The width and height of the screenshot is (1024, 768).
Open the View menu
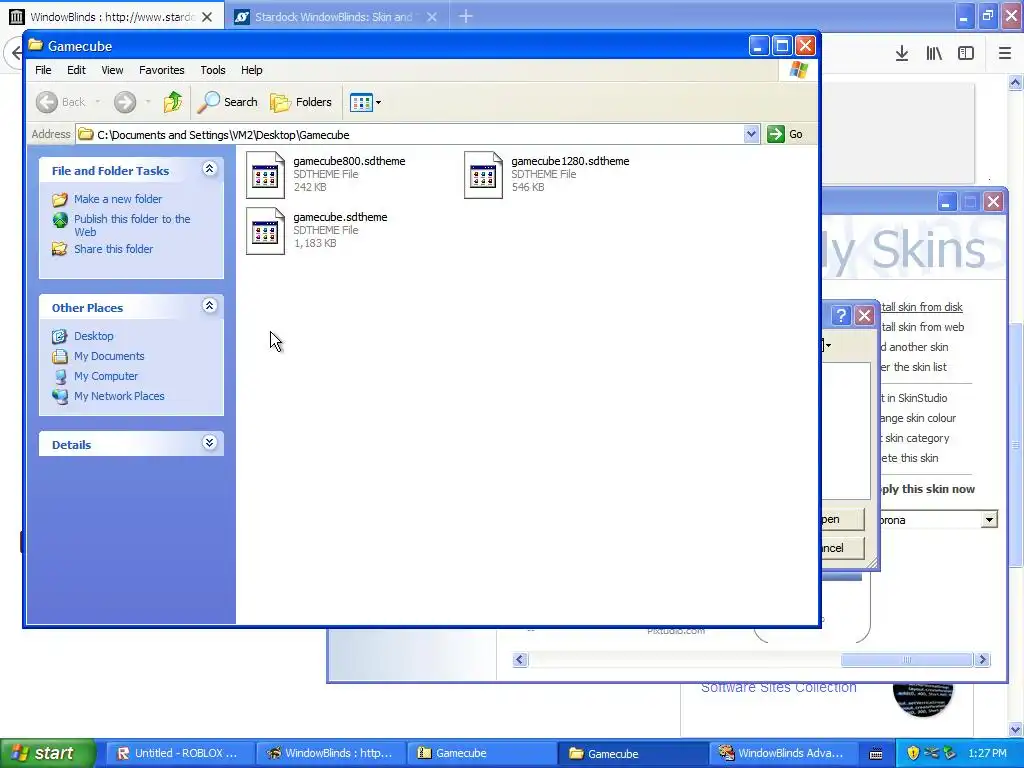[112, 70]
